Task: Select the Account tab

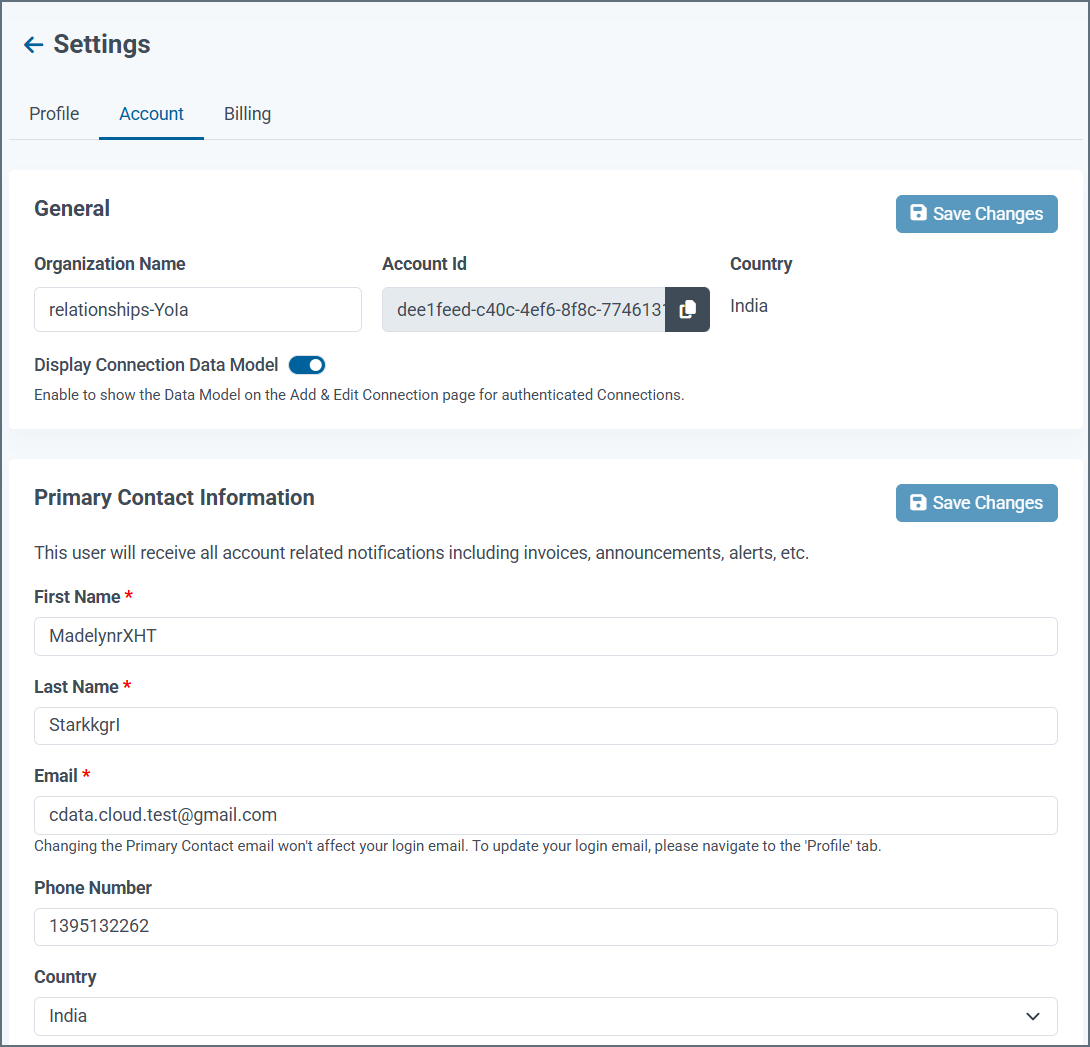Action: [x=151, y=114]
